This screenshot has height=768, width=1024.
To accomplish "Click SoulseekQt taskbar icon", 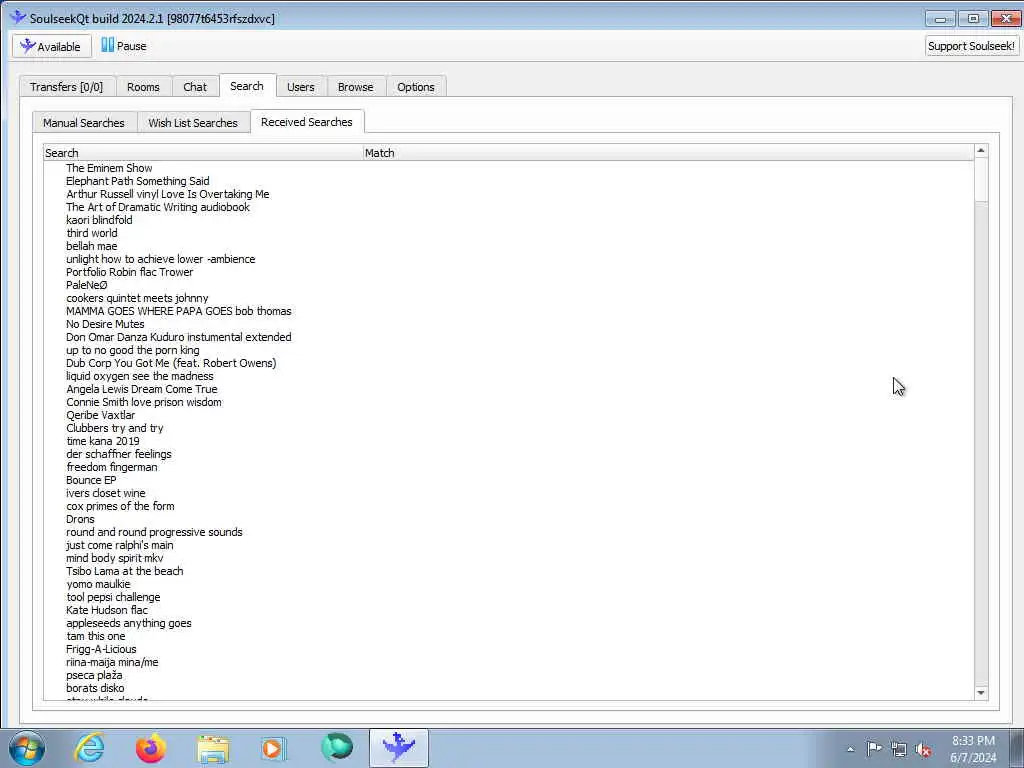I will tap(398, 748).
